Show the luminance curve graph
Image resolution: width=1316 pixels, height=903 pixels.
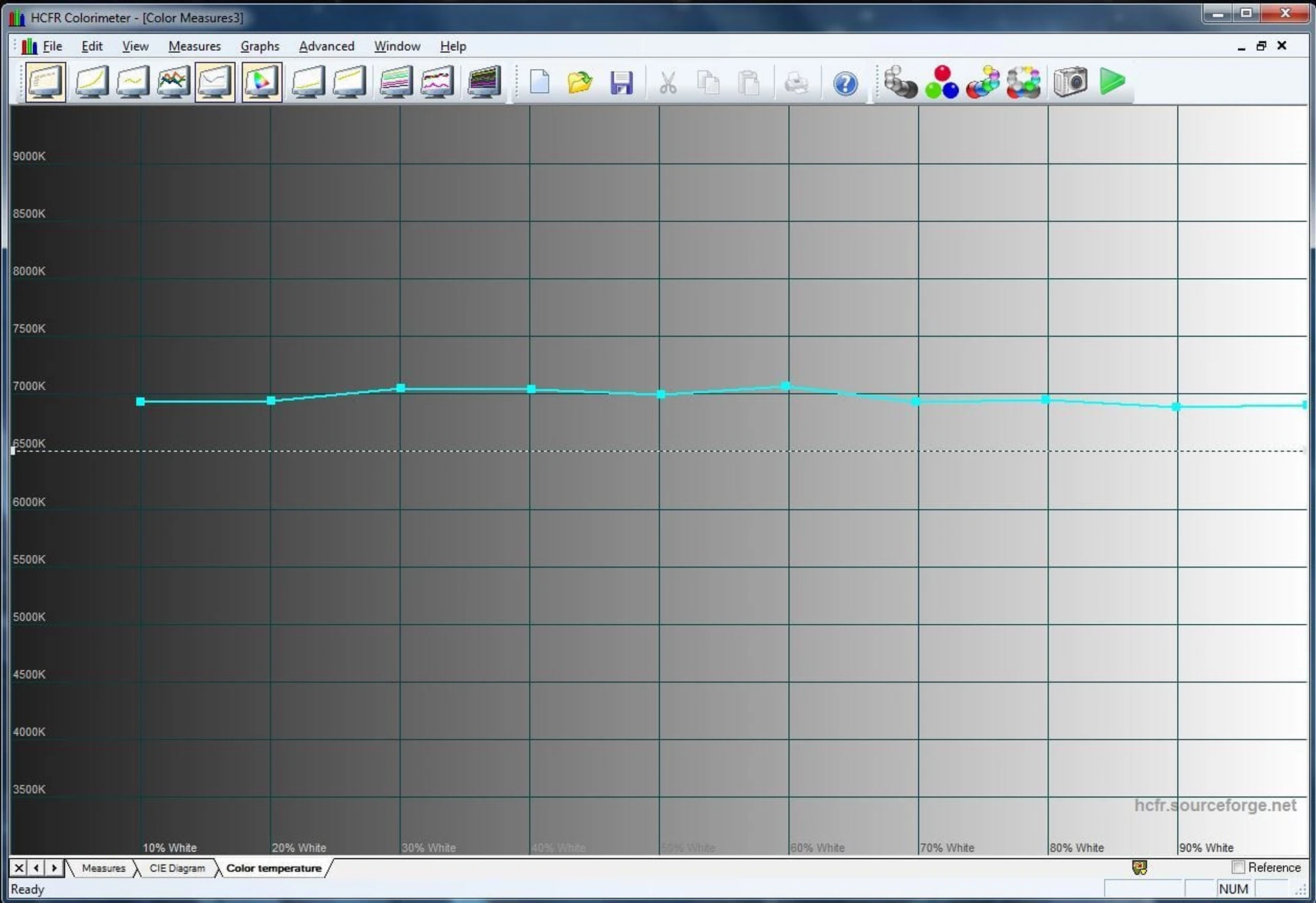click(x=91, y=82)
